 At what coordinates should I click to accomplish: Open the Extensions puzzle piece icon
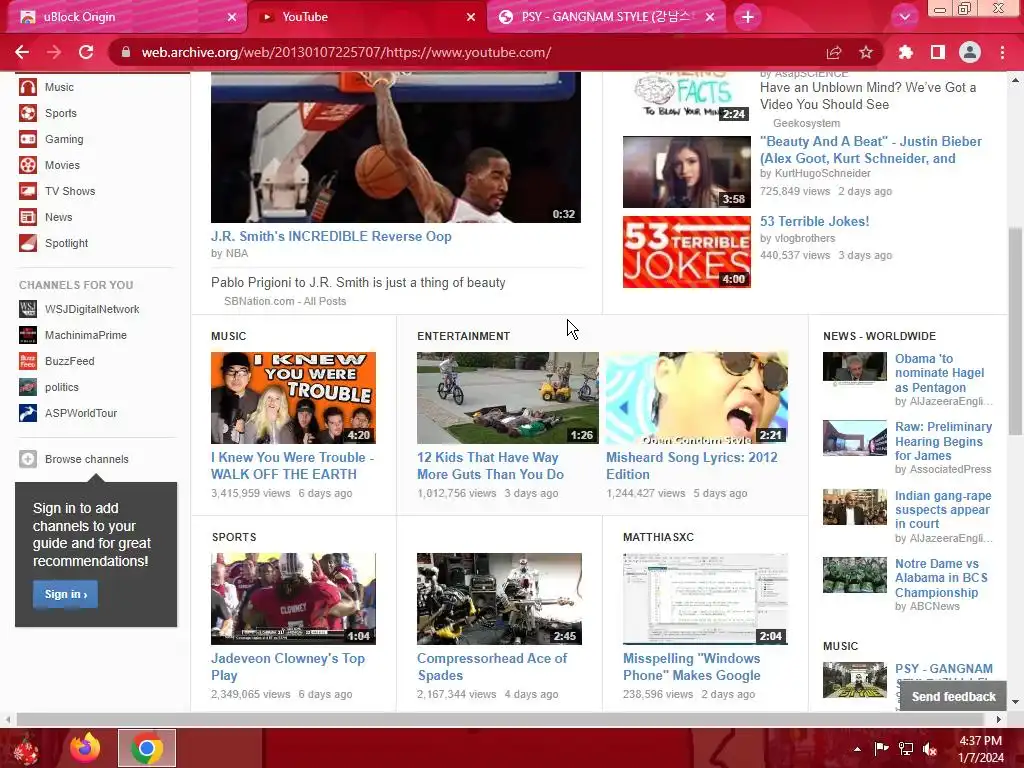pyautogui.click(x=906, y=52)
